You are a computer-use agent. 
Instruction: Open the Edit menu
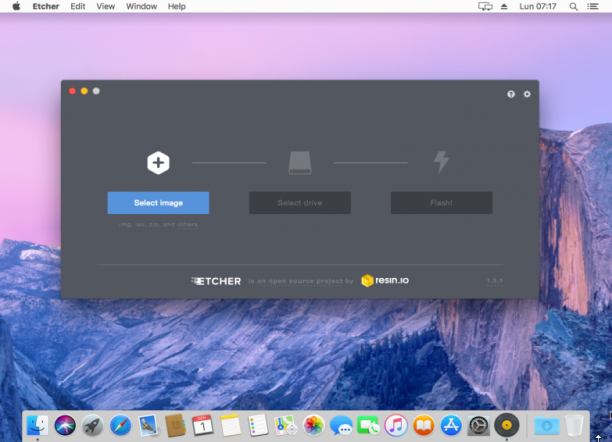point(78,6)
